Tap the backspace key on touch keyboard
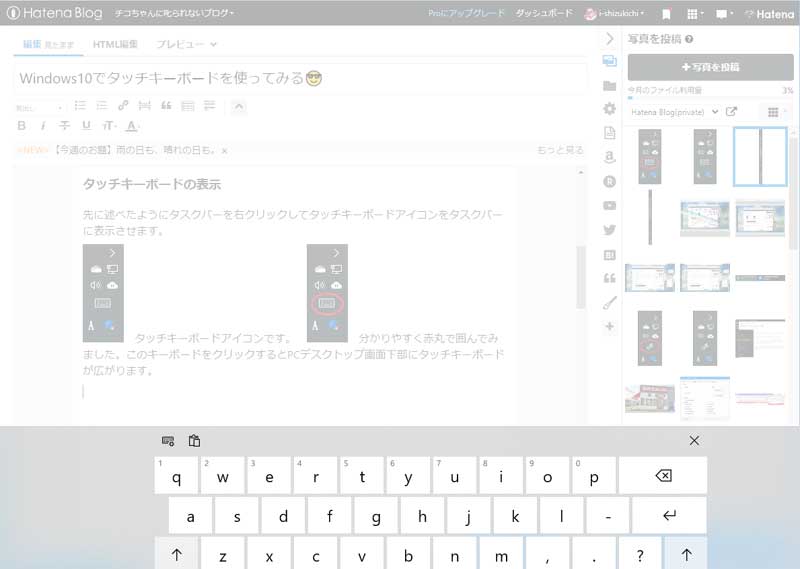Image resolution: width=800 pixels, height=569 pixels. point(663,476)
